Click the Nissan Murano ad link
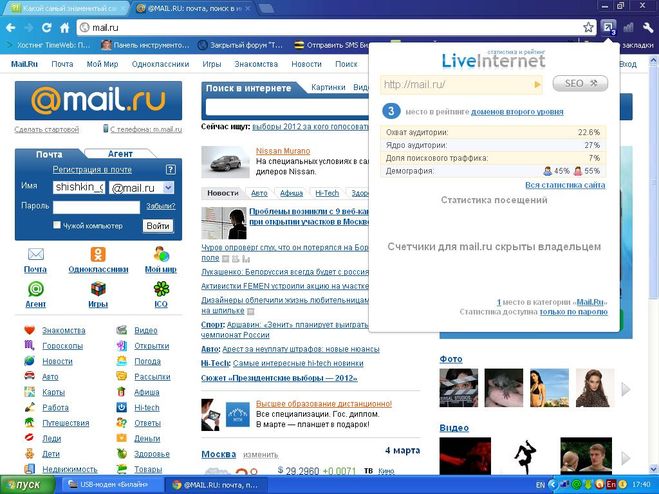The height and width of the screenshot is (494, 659). click(x=283, y=151)
